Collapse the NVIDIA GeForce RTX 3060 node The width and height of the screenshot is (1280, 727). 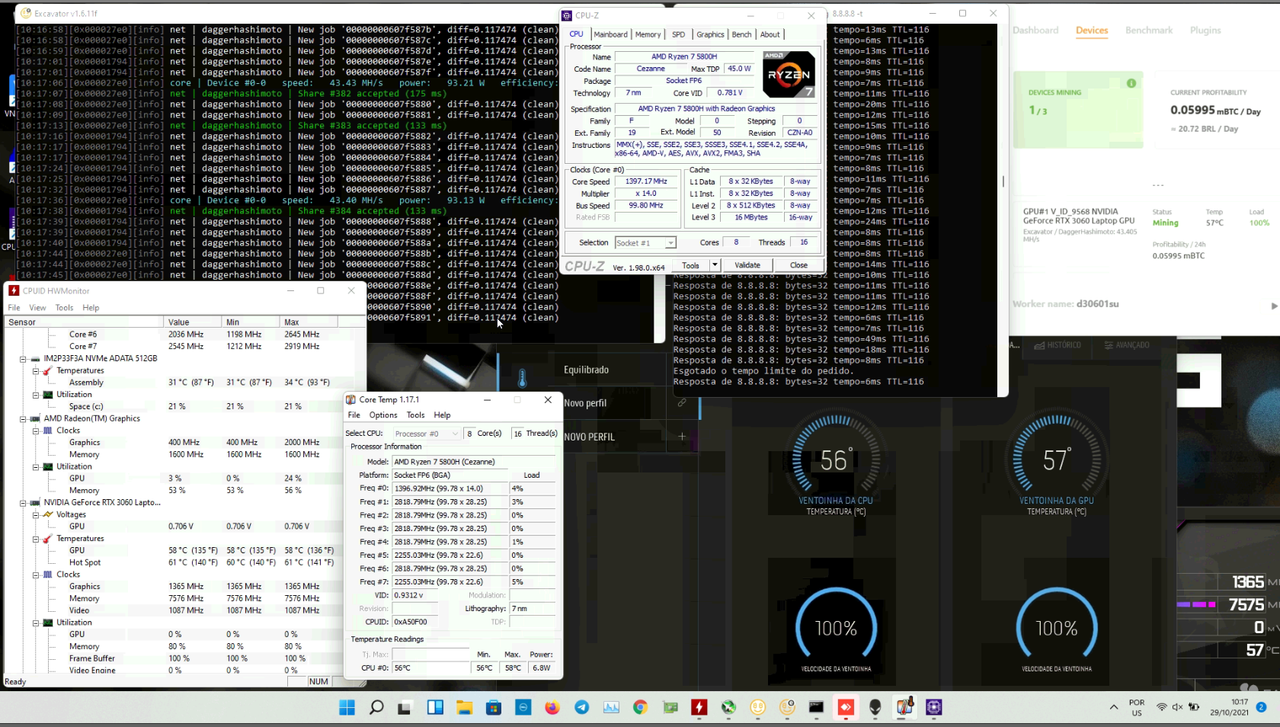coord(22,502)
